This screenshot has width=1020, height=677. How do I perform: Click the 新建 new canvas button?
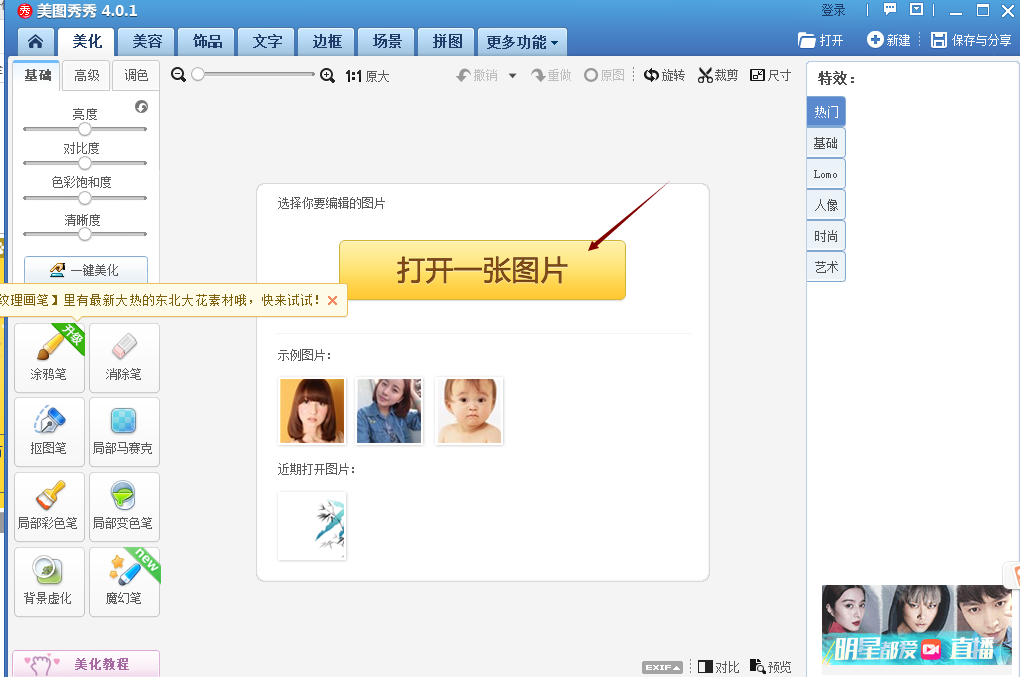tap(889, 40)
